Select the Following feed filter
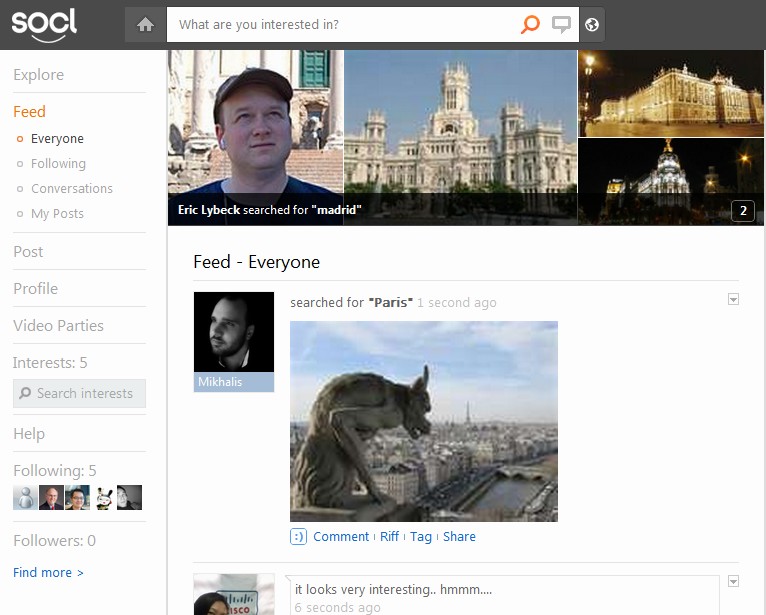The width and height of the screenshot is (766, 615). 58,164
